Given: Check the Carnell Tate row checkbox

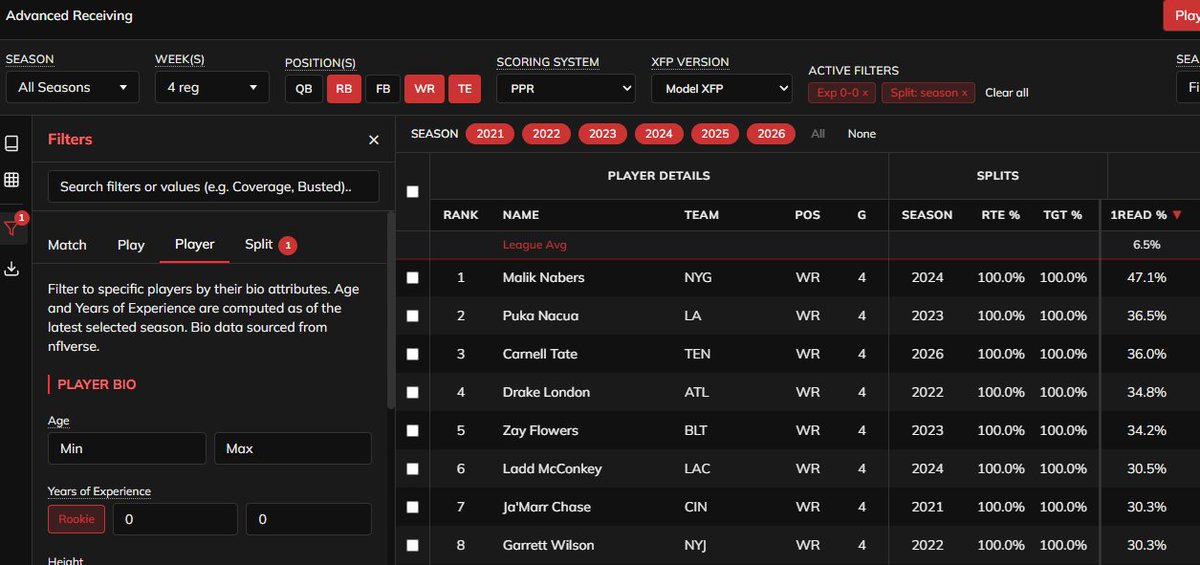Looking at the screenshot, I should coord(413,354).
